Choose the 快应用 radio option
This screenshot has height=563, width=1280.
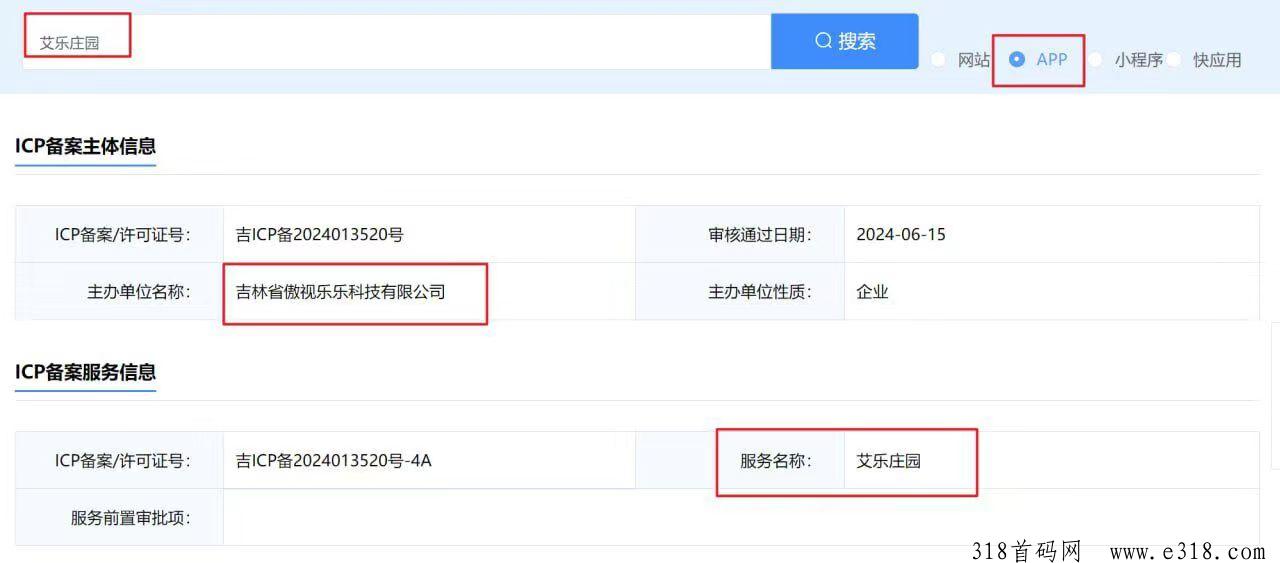click(x=1173, y=60)
